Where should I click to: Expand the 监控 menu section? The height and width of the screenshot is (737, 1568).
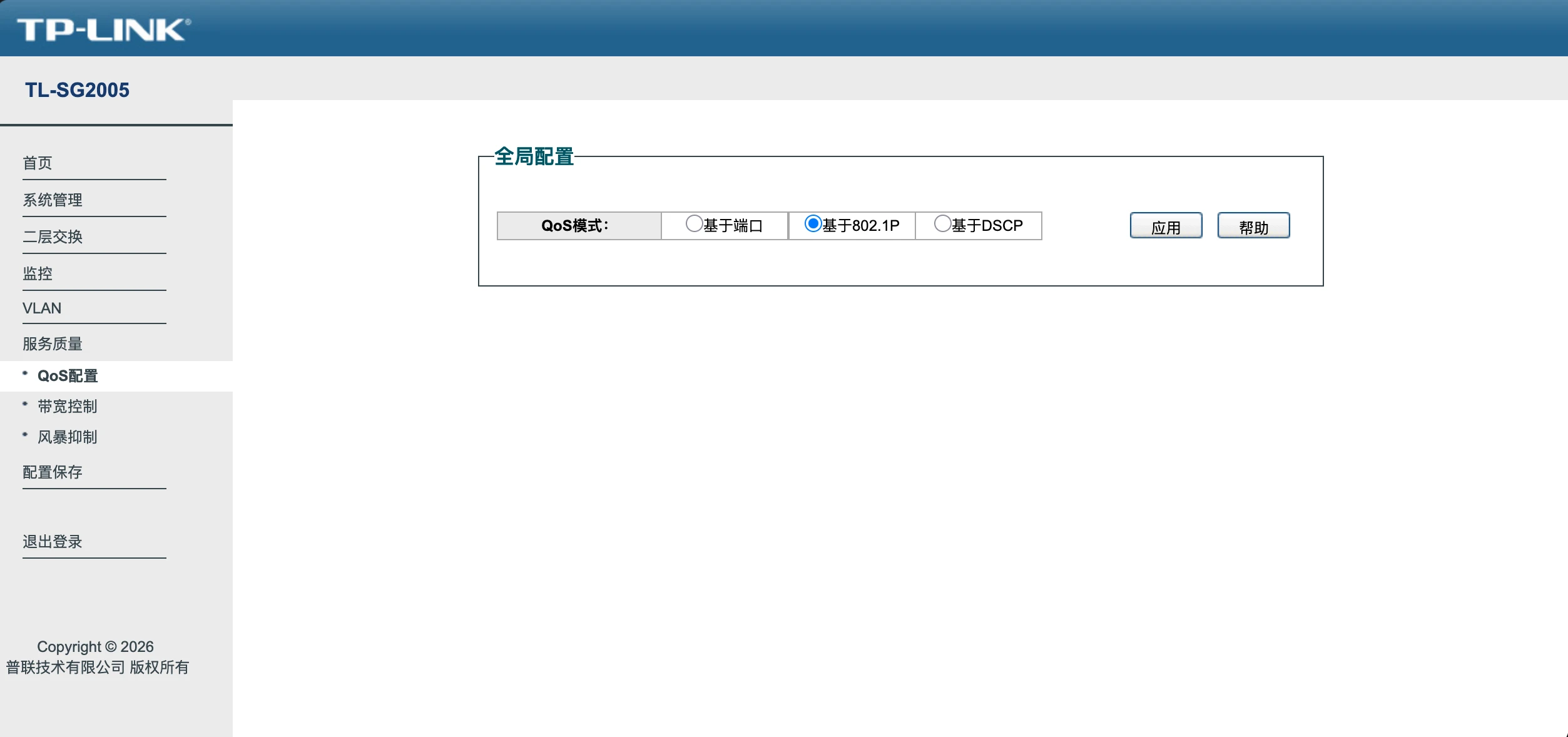38,274
